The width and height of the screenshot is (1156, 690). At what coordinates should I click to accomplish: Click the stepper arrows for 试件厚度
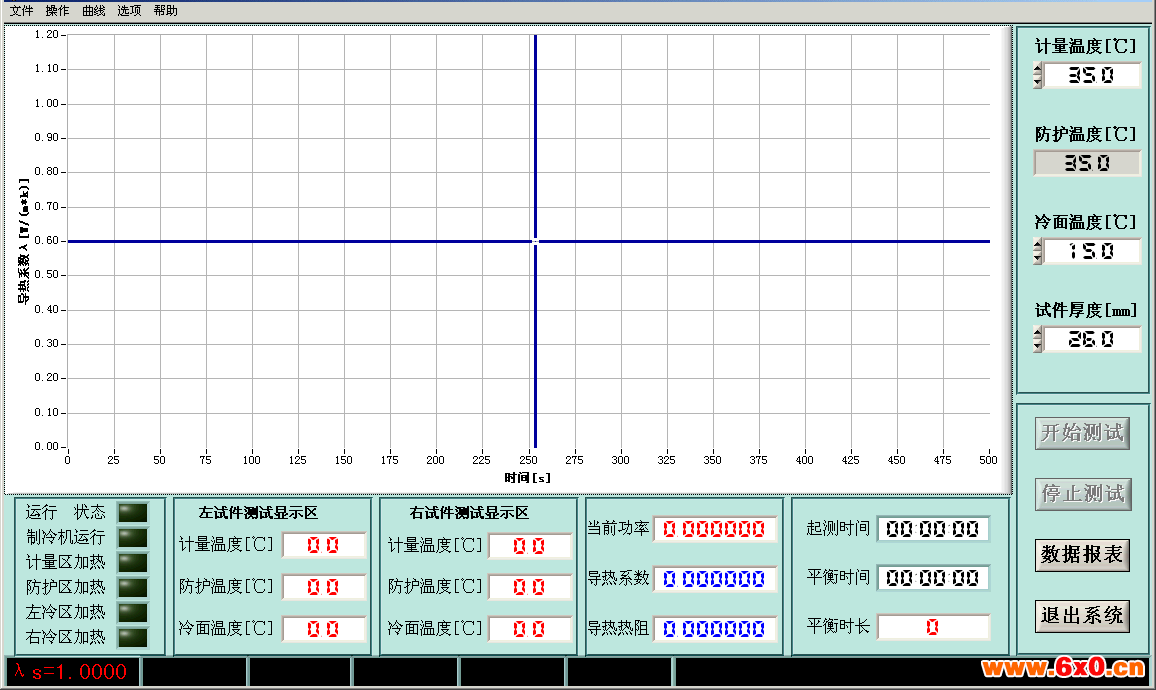(x=1038, y=339)
